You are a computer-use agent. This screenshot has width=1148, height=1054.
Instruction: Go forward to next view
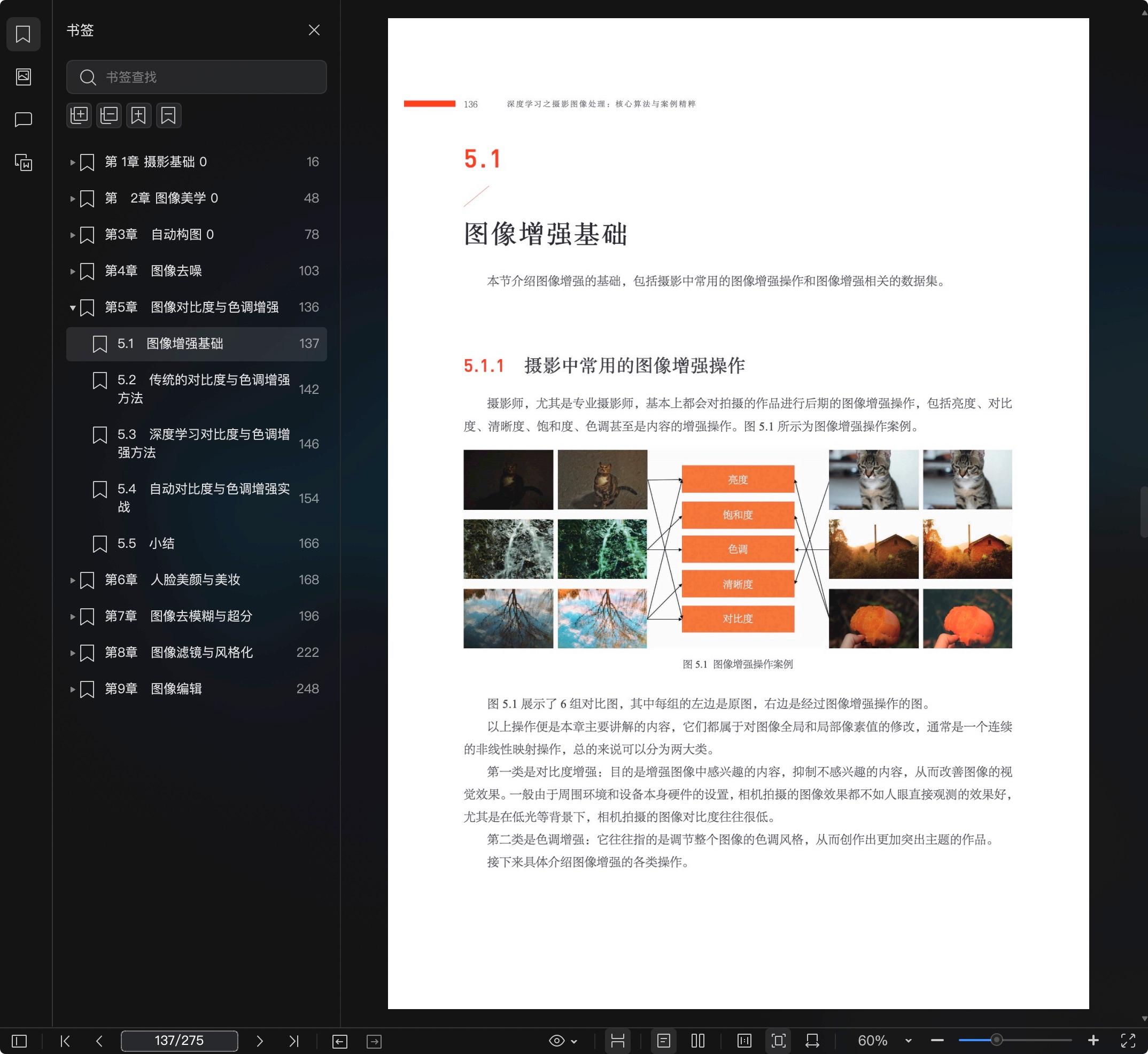[x=374, y=1042]
